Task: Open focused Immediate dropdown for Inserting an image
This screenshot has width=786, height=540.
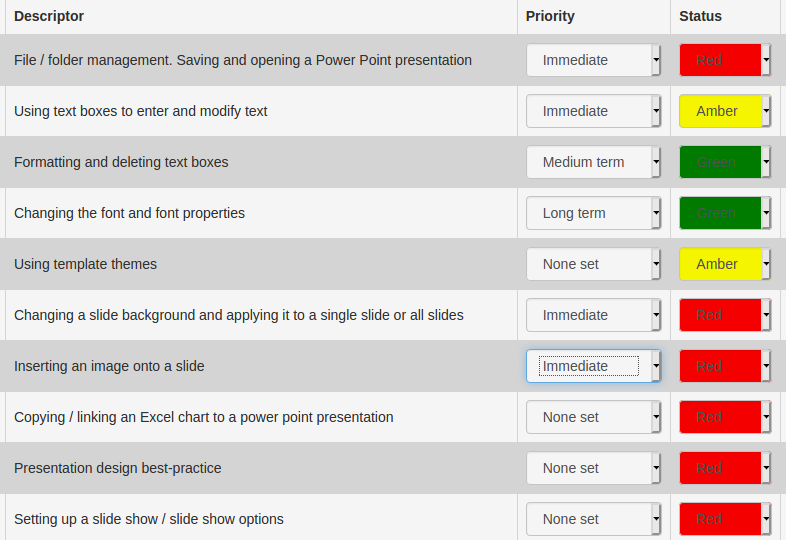Action: (x=594, y=366)
